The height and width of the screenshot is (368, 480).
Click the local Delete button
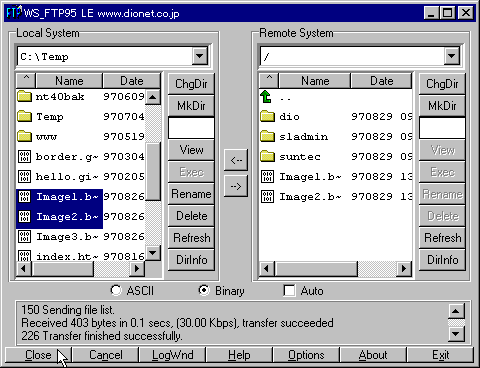(x=191, y=216)
